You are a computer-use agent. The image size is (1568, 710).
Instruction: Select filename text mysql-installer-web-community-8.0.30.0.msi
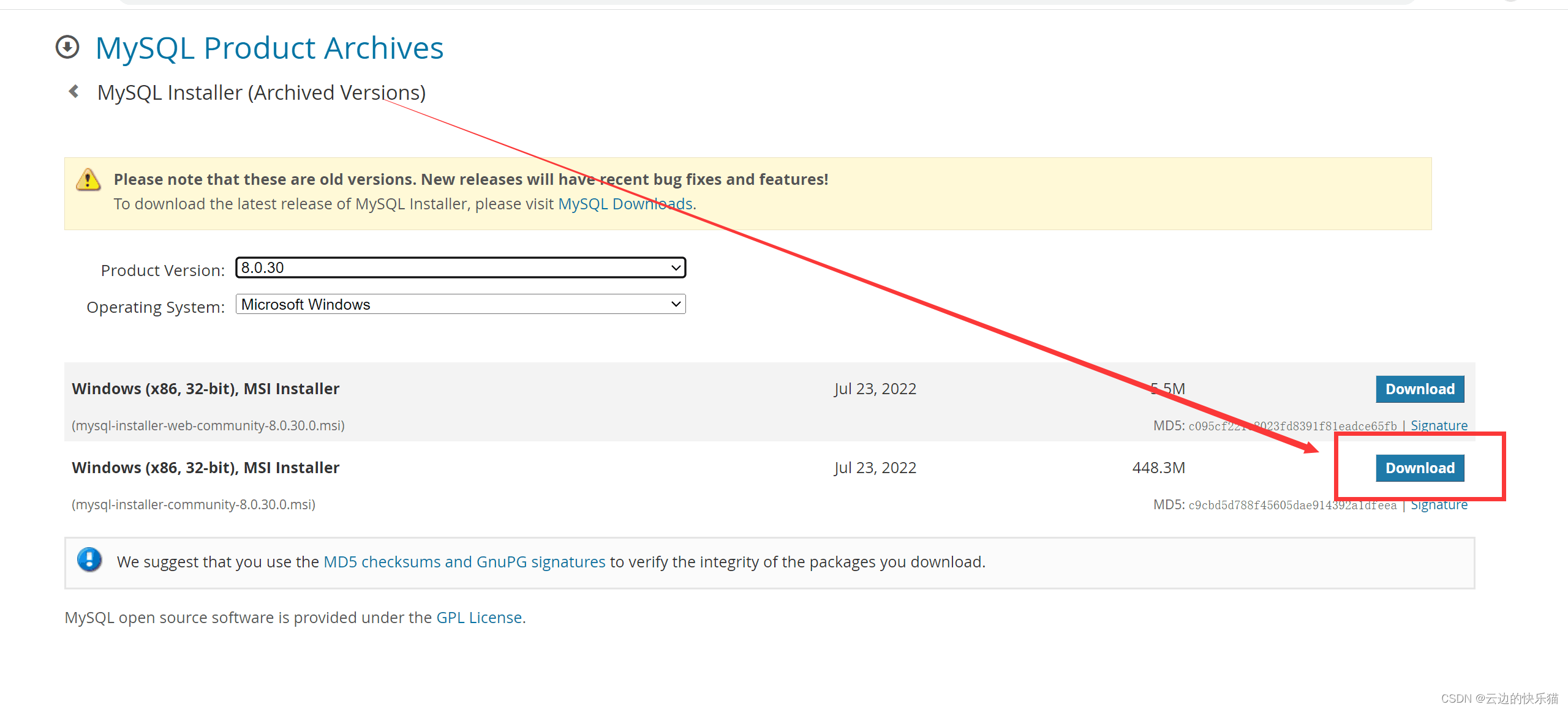pos(208,425)
